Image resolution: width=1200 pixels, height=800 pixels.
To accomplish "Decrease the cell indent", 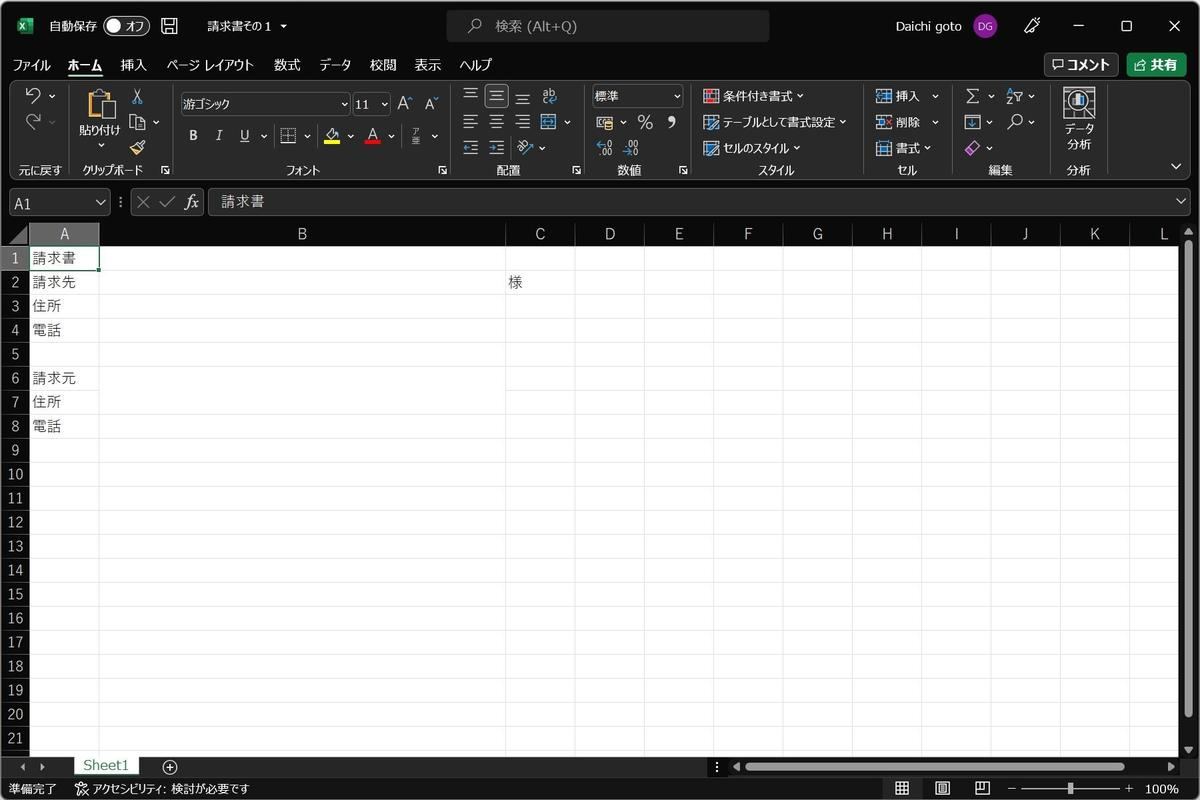I will click(x=471, y=147).
